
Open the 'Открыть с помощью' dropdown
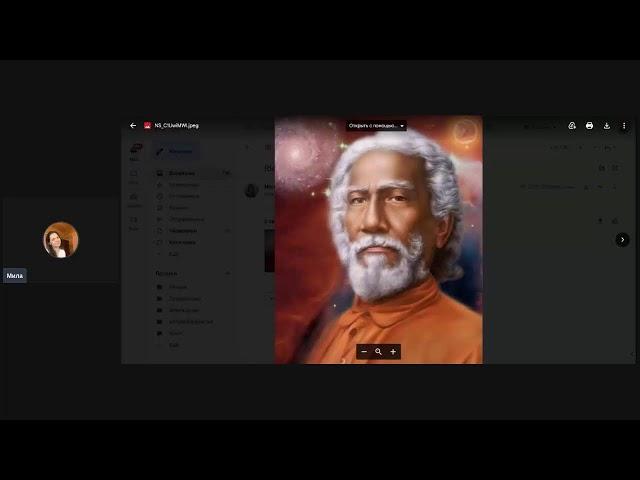click(x=376, y=126)
